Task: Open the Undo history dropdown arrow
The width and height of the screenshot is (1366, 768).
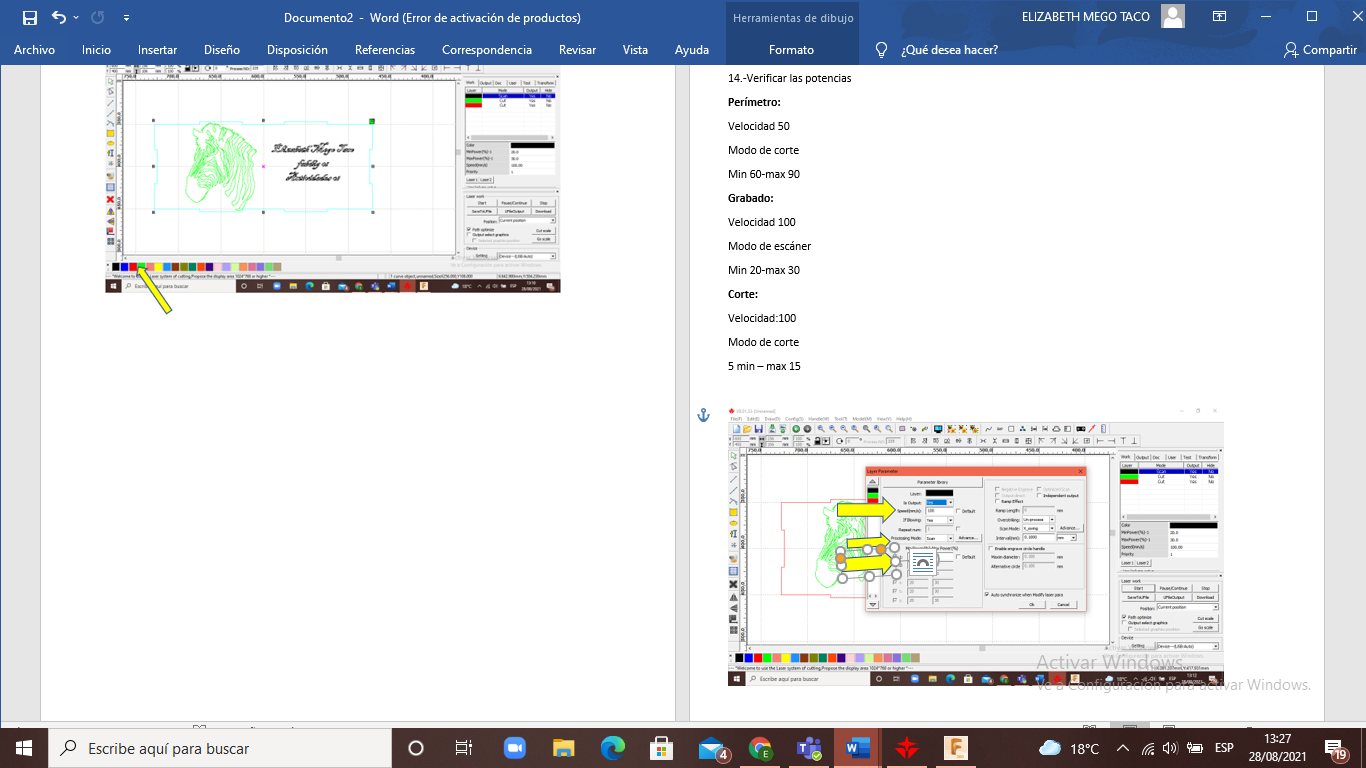Action: click(77, 18)
